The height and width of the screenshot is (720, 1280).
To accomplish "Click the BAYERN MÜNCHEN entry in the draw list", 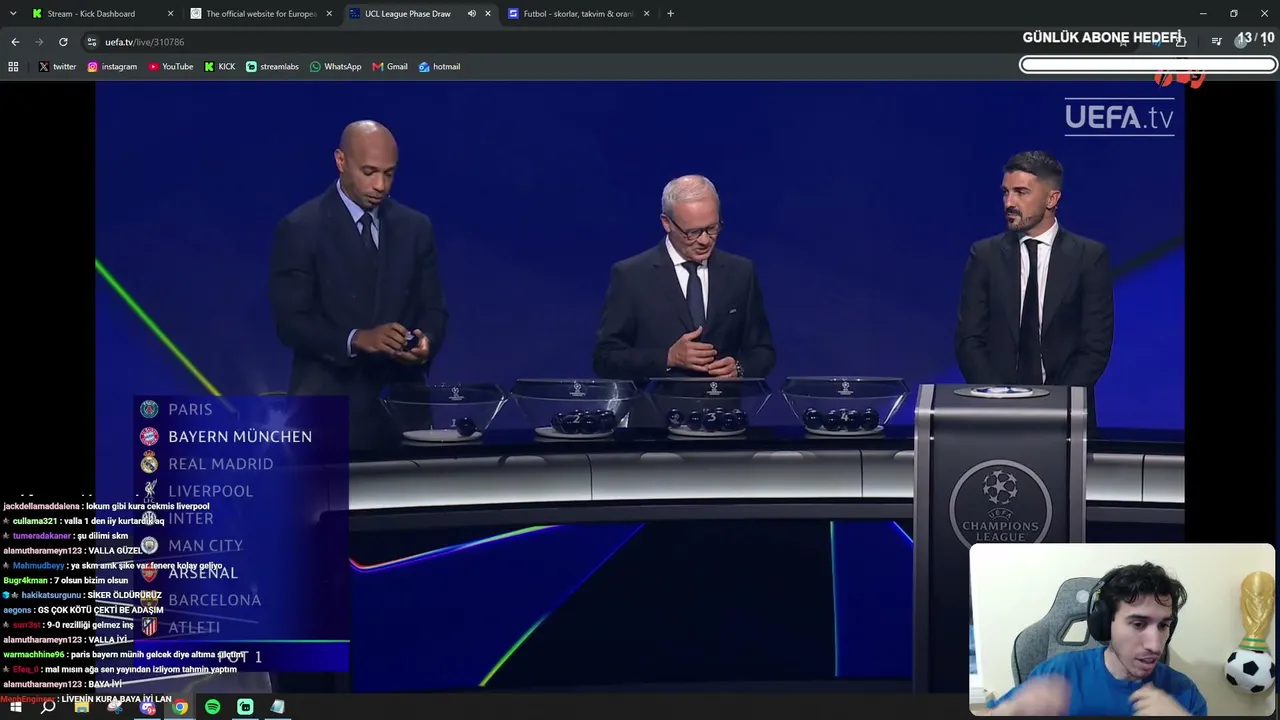I will pos(240,437).
